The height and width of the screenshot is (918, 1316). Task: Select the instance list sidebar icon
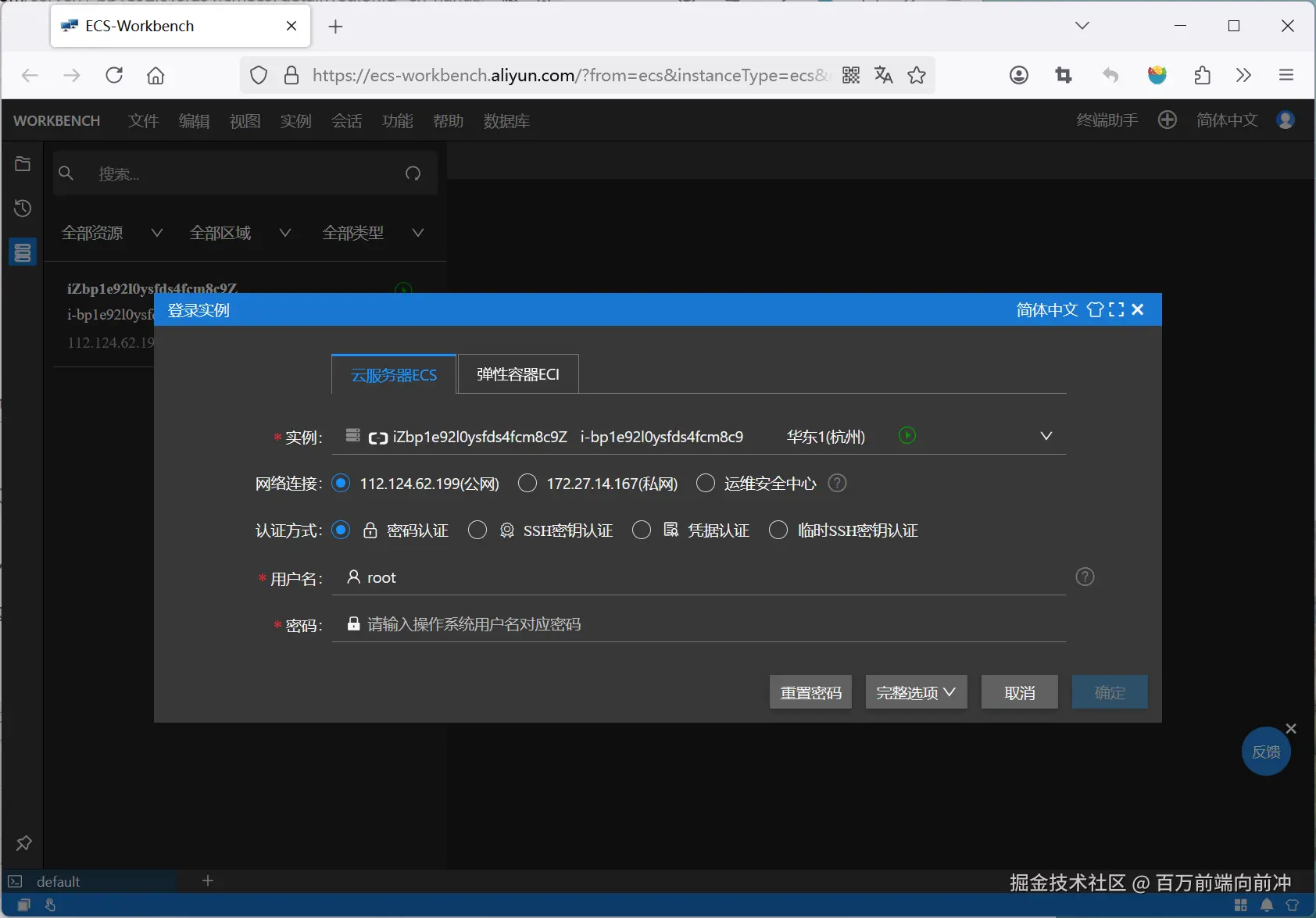[x=23, y=252]
